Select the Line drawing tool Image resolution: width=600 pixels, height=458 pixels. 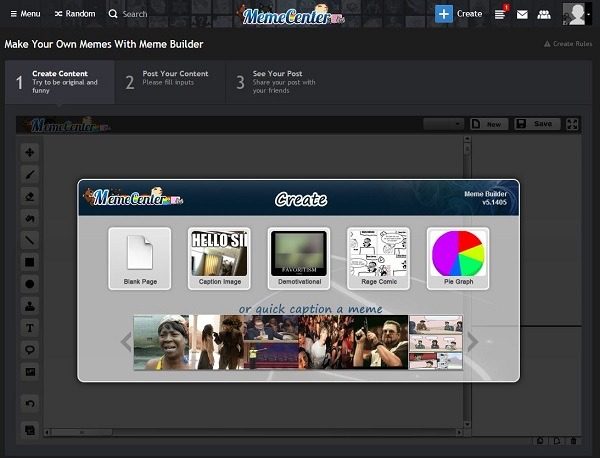tap(29, 240)
